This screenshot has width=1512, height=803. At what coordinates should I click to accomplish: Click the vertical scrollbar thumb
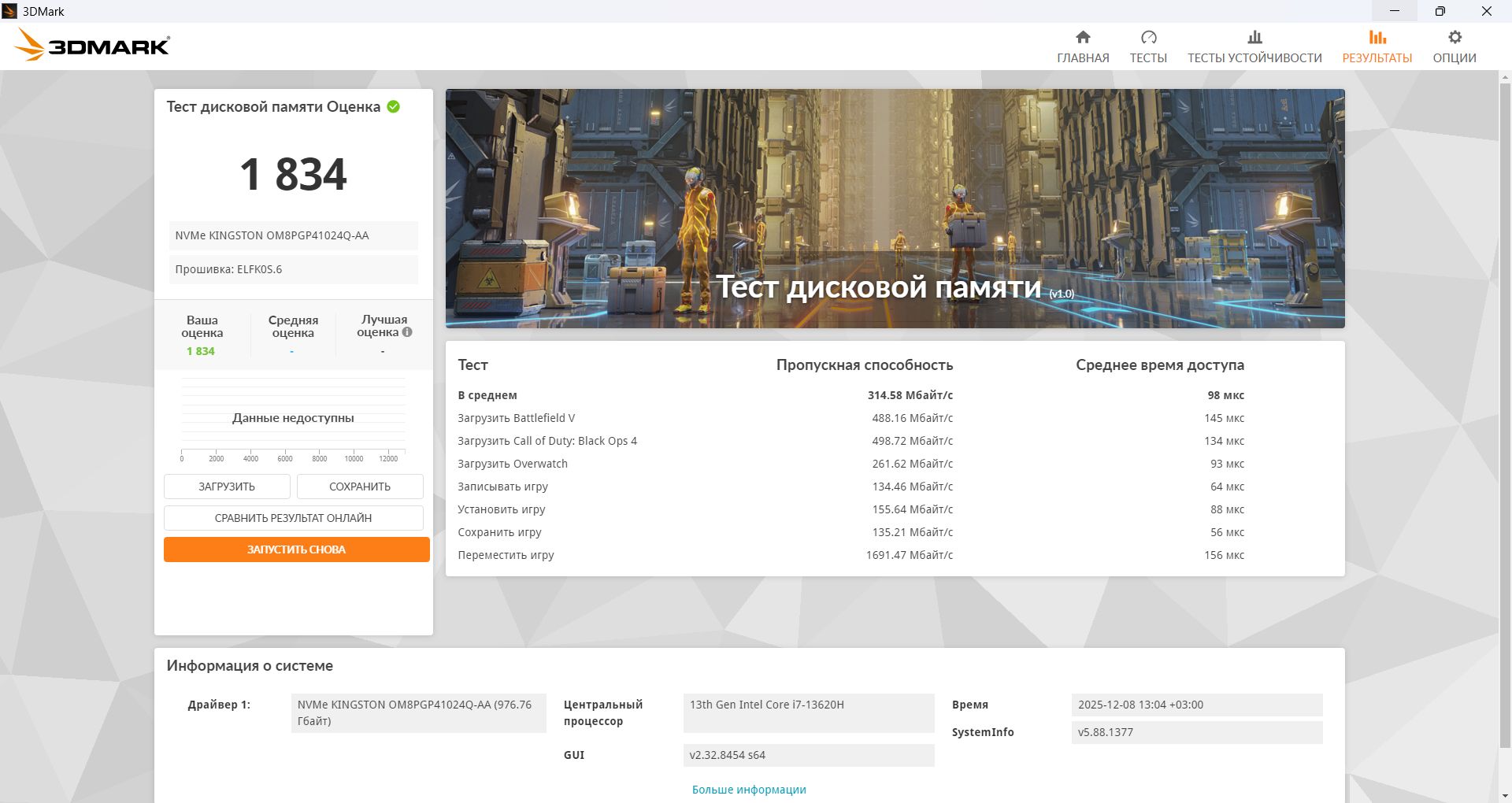coord(1505,417)
